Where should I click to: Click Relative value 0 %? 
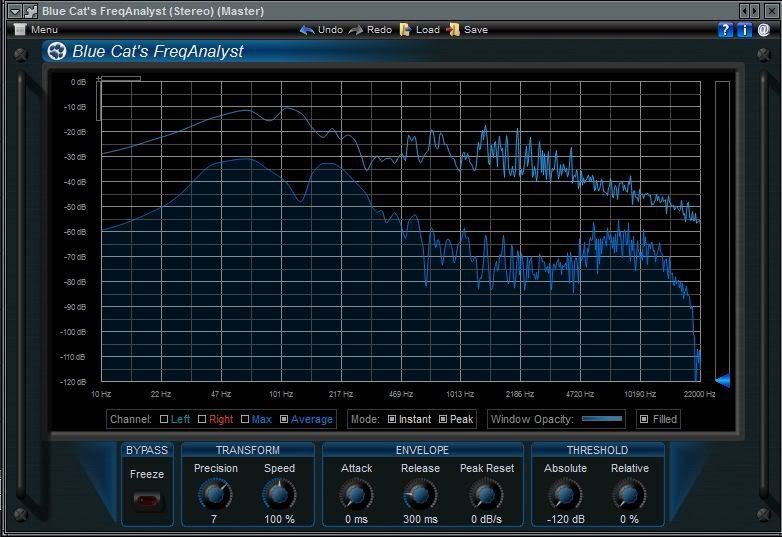tap(629, 519)
